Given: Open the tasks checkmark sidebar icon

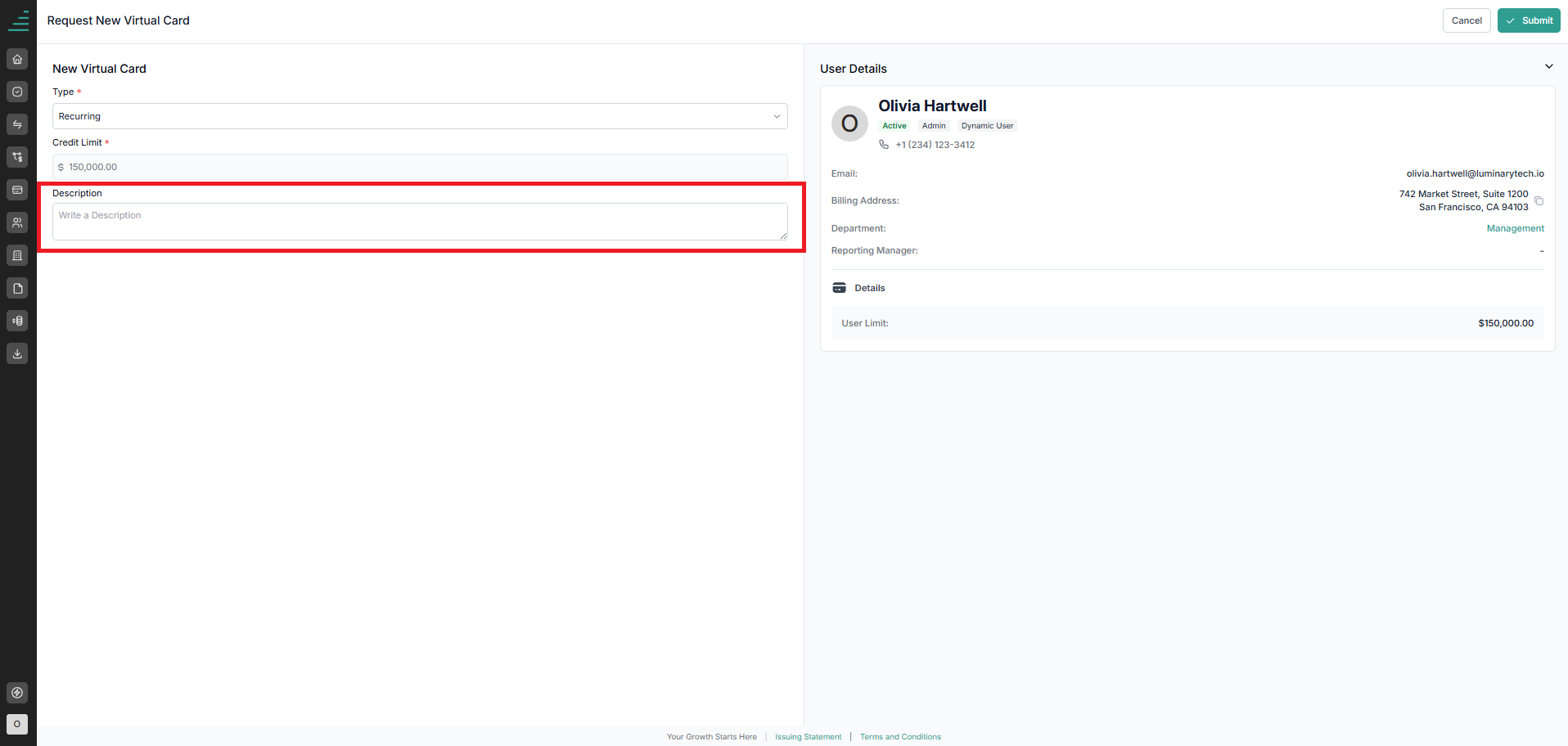Looking at the screenshot, I should 17,92.
